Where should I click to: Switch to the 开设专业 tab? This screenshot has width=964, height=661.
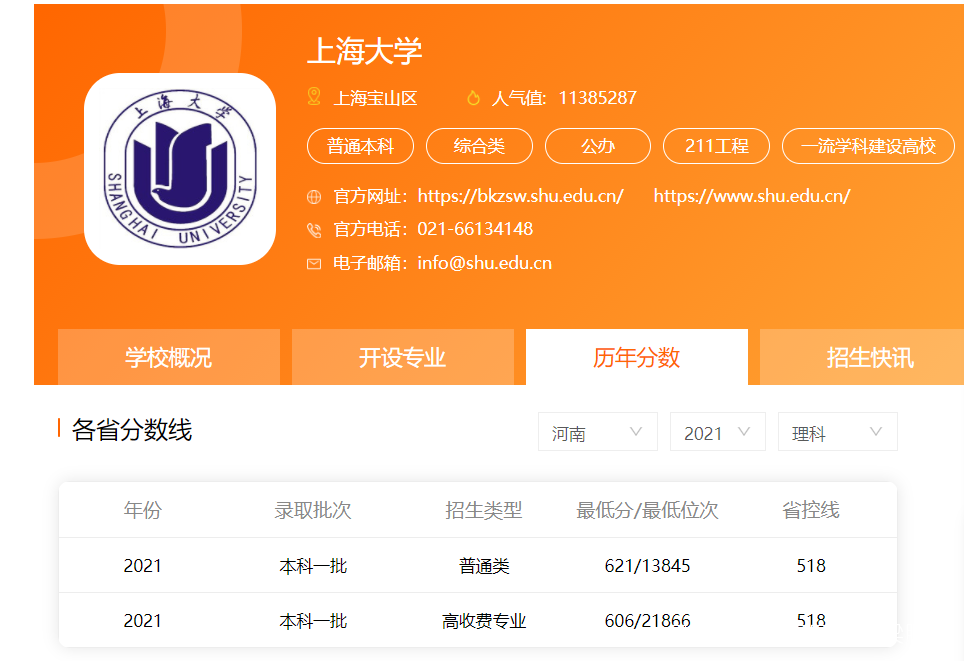[x=403, y=357]
